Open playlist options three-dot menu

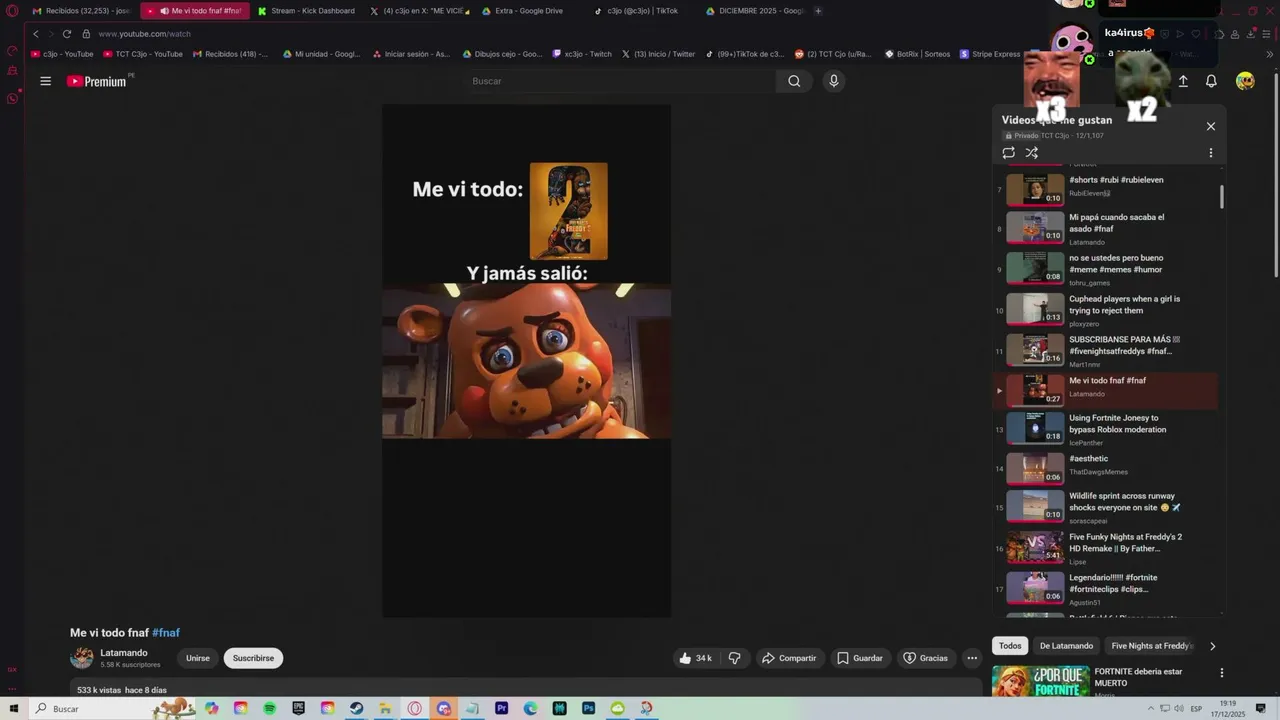(x=1210, y=153)
